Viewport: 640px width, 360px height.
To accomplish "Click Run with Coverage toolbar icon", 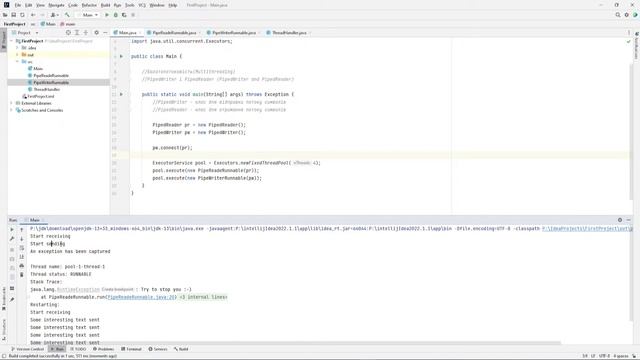I will click(x=124, y=15).
